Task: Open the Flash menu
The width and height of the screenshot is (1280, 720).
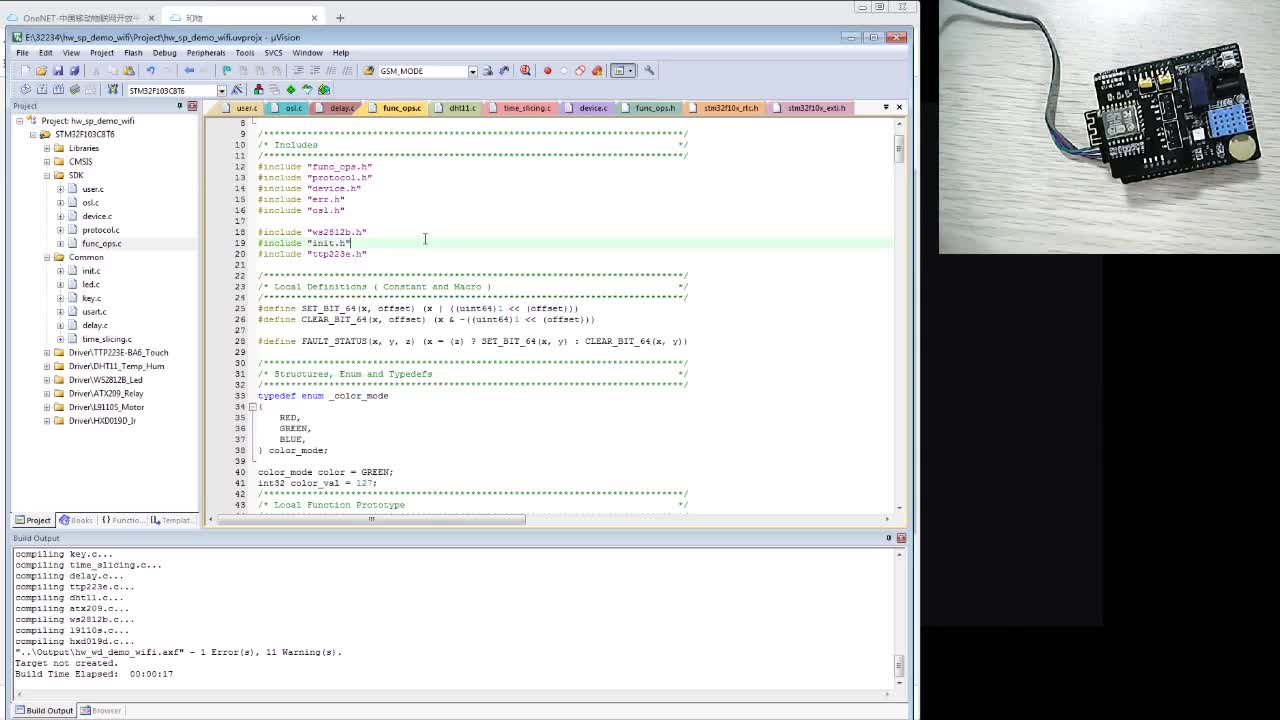Action: pyautogui.click(x=133, y=53)
